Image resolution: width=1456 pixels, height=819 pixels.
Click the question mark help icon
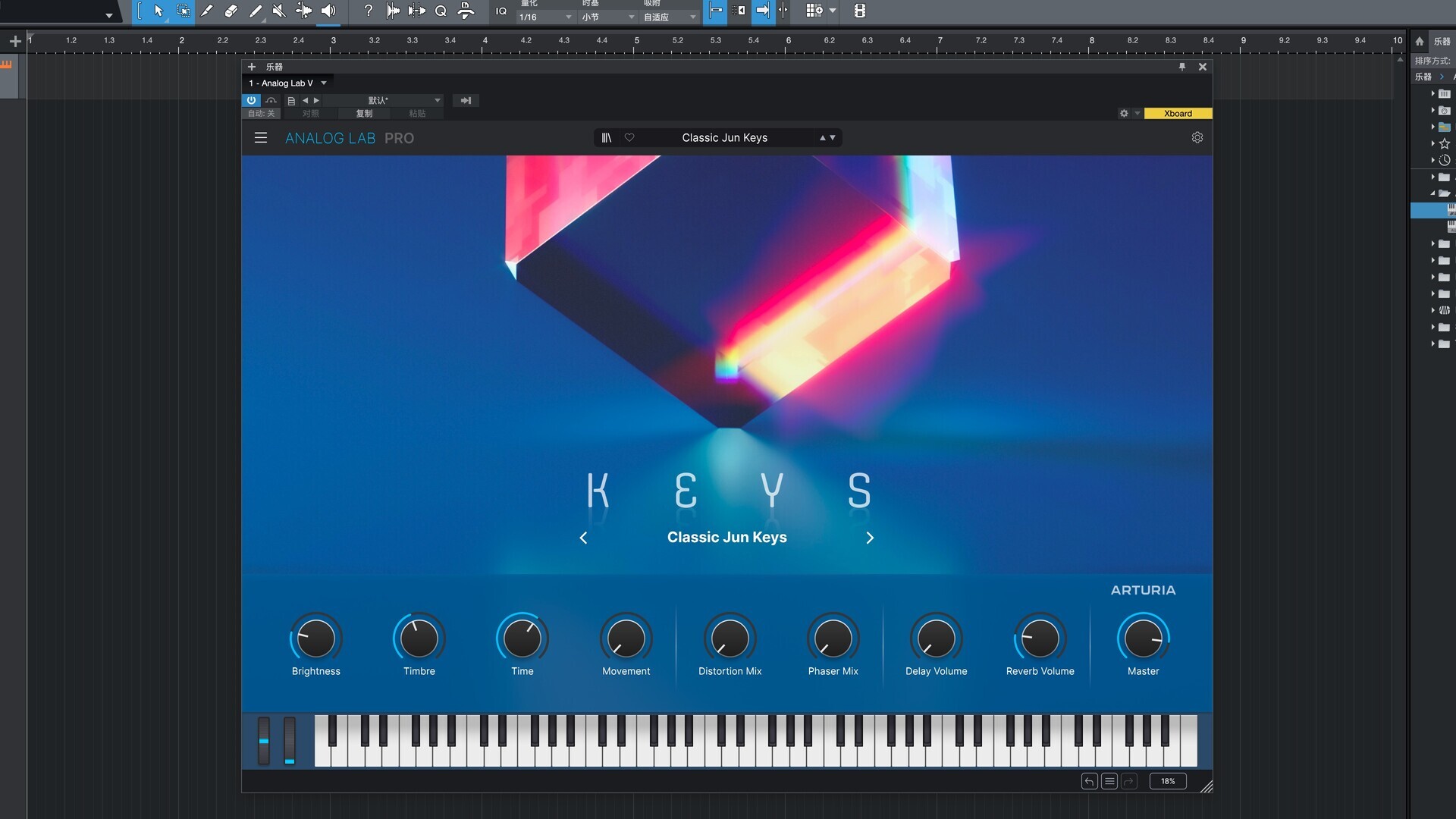[x=368, y=11]
